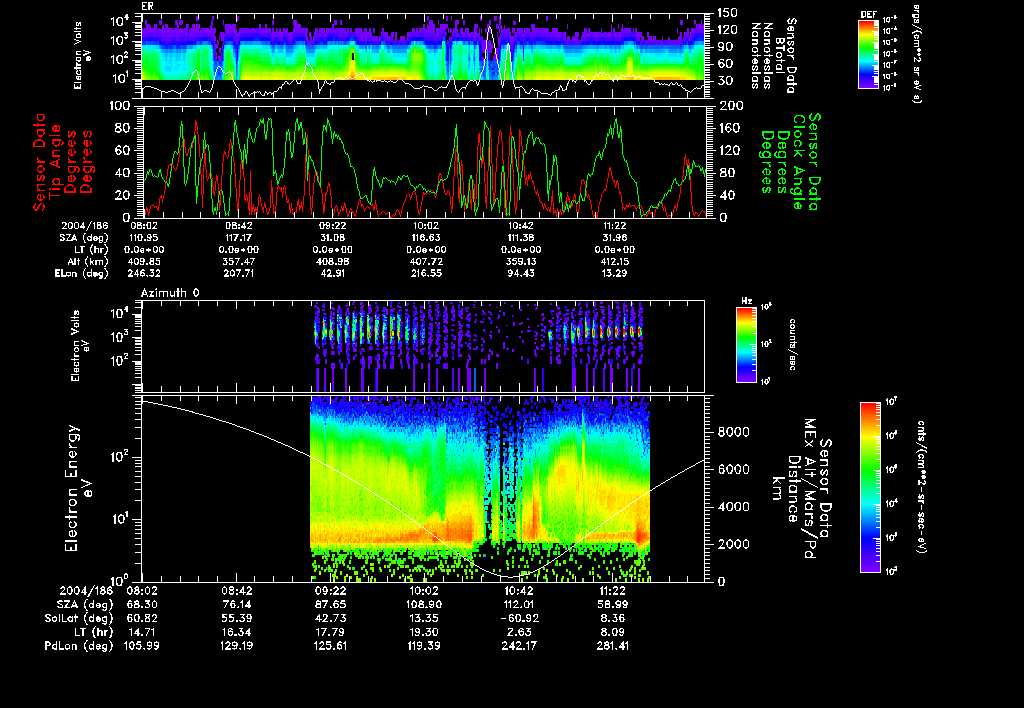Click the Electron Energy spectrogram with altitude curve
Viewport: 1024px width, 708px height.
[424, 488]
